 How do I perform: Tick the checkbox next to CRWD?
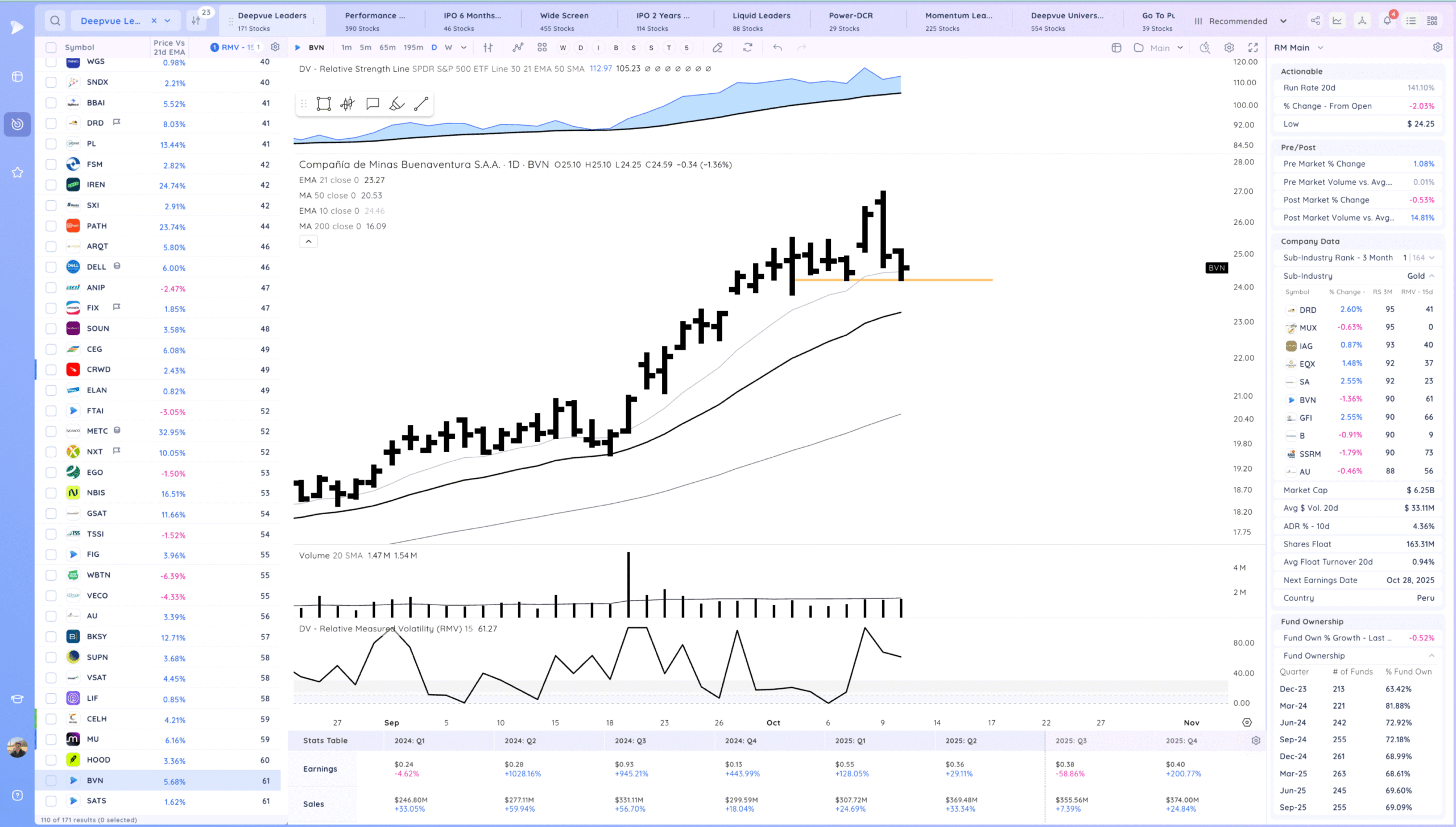click(x=51, y=370)
